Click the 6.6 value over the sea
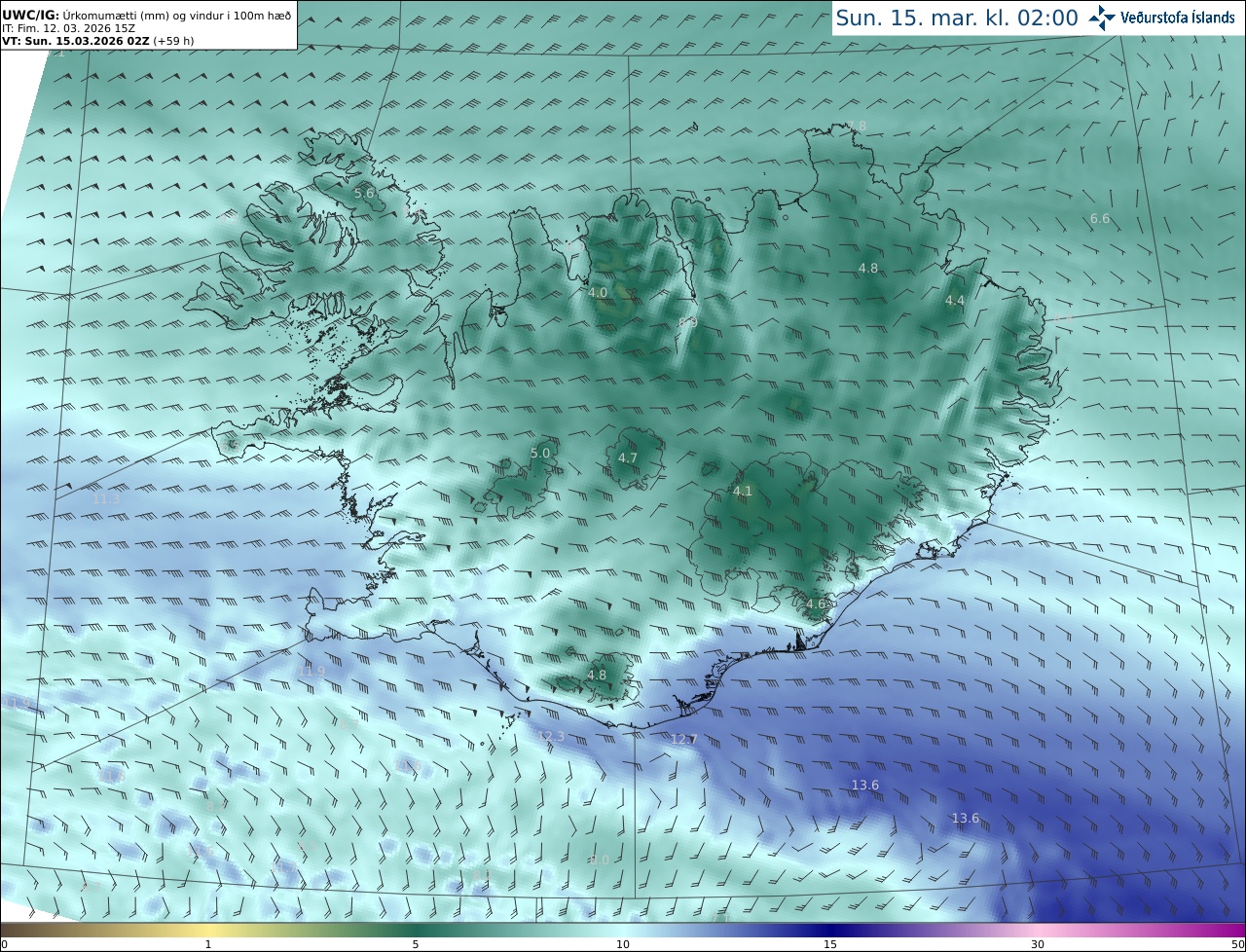The image size is (1246, 952). click(1100, 219)
